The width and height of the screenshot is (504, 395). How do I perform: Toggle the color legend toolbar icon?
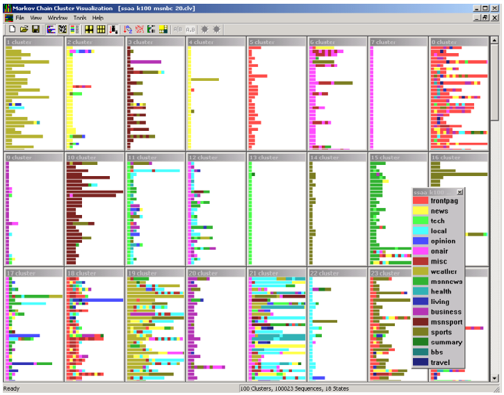coord(75,29)
